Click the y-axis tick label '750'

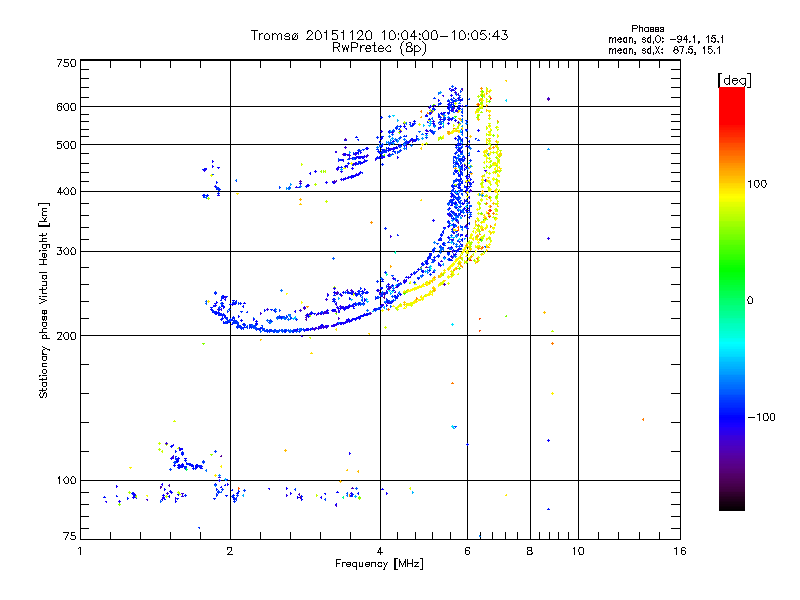(x=66, y=63)
